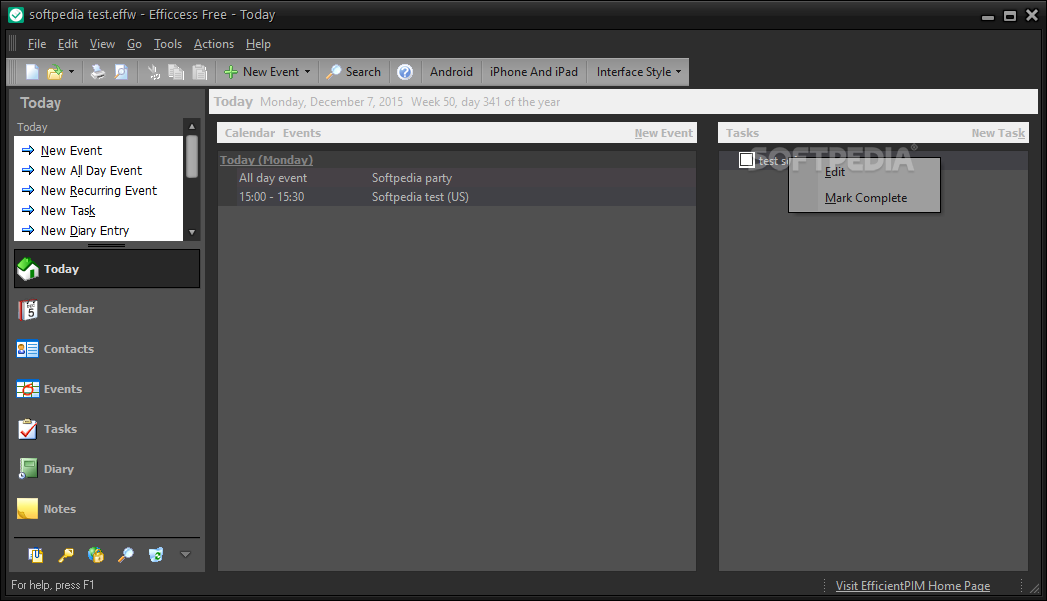Click the green plus New Event button
This screenshot has height=601, width=1047.
[262, 72]
